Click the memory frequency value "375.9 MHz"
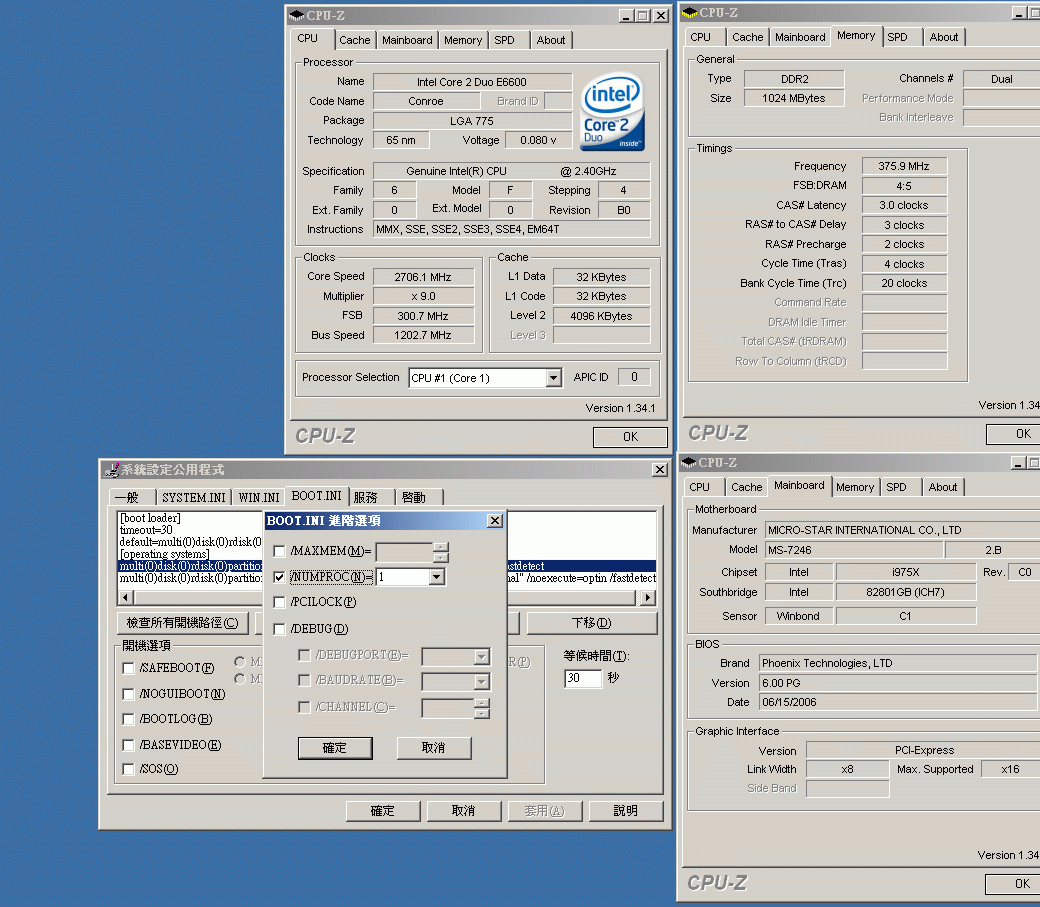Screen dimensions: 1040x907 pyautogui.click(x=904, y=167)
